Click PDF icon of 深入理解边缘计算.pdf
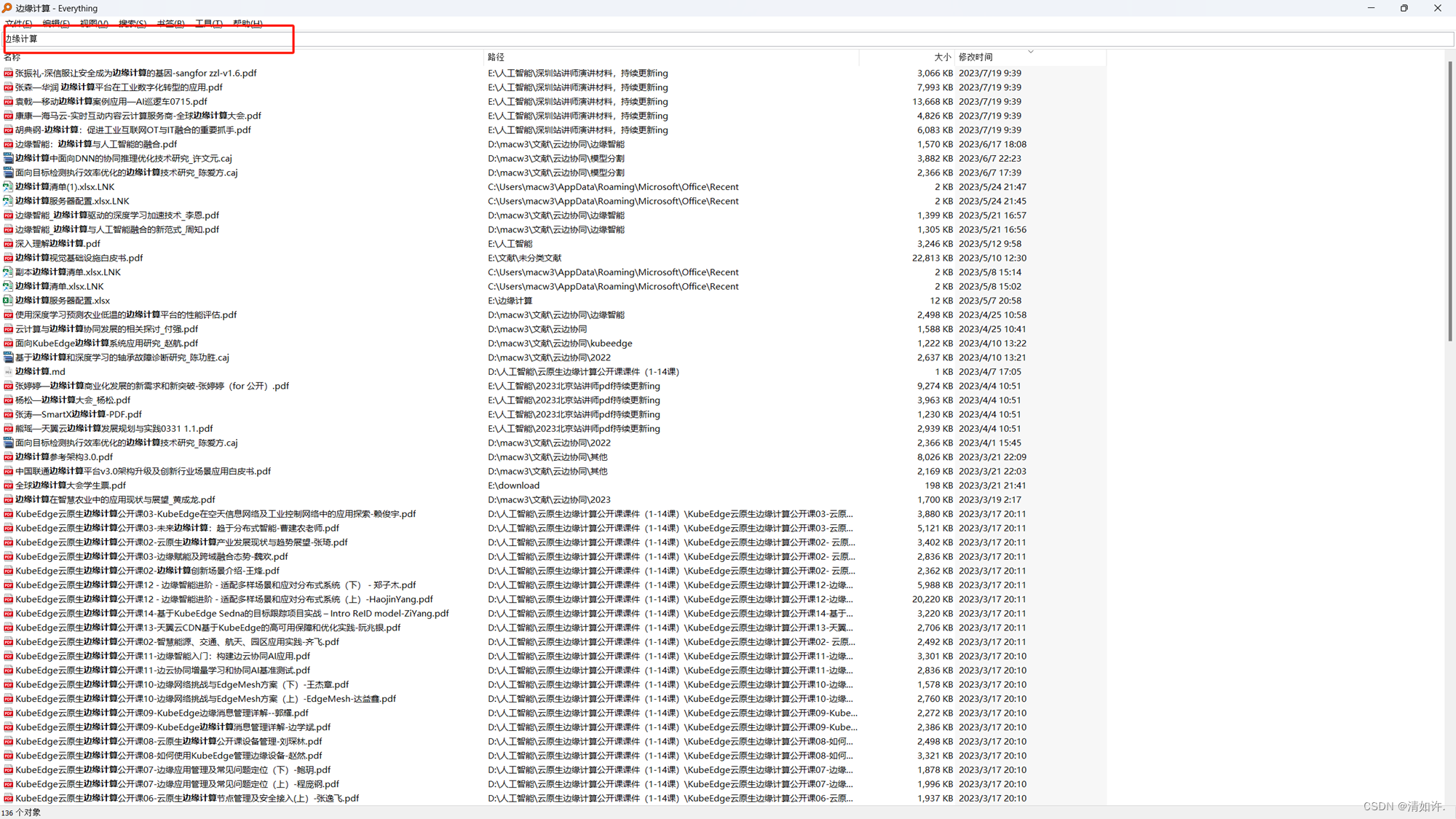The image size is (1456, 819). 8,244
